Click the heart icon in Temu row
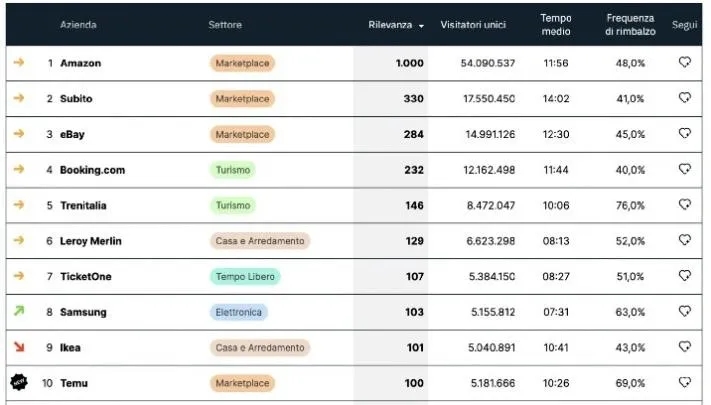This screenshot has height=405, width=711. (685, 383)
